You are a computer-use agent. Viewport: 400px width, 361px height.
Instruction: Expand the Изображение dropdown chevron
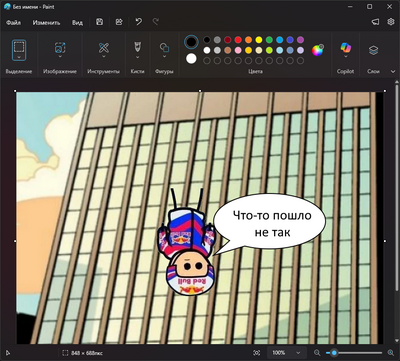pos(60,57)
